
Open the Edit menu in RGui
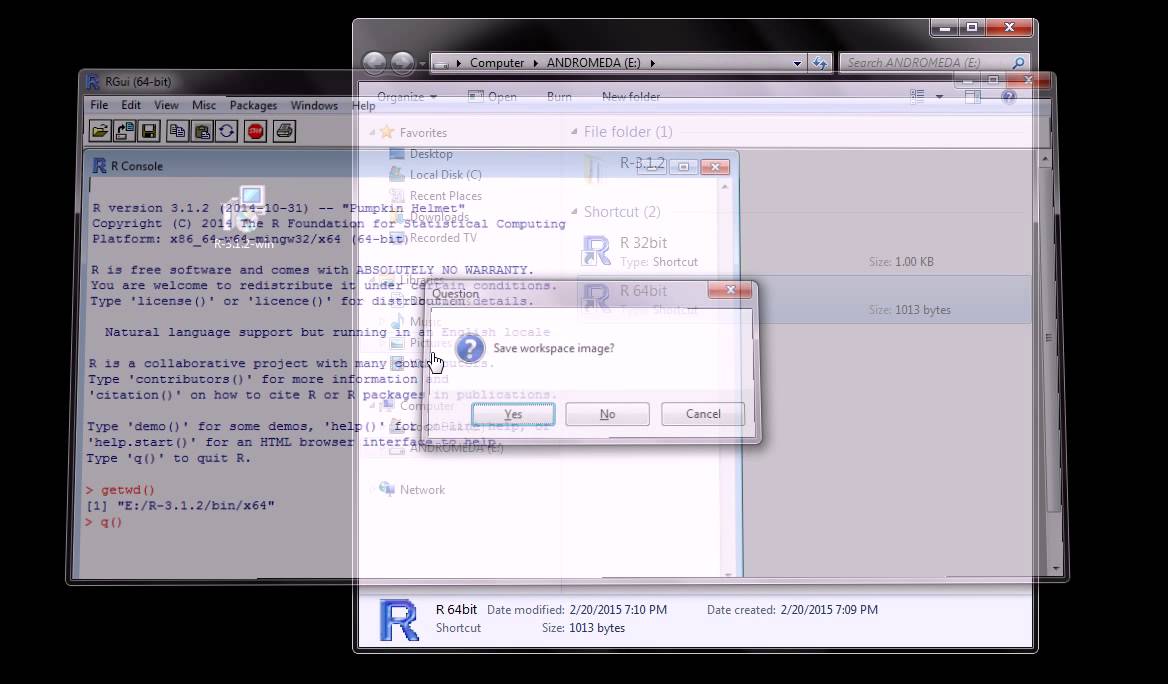[131, 105]
